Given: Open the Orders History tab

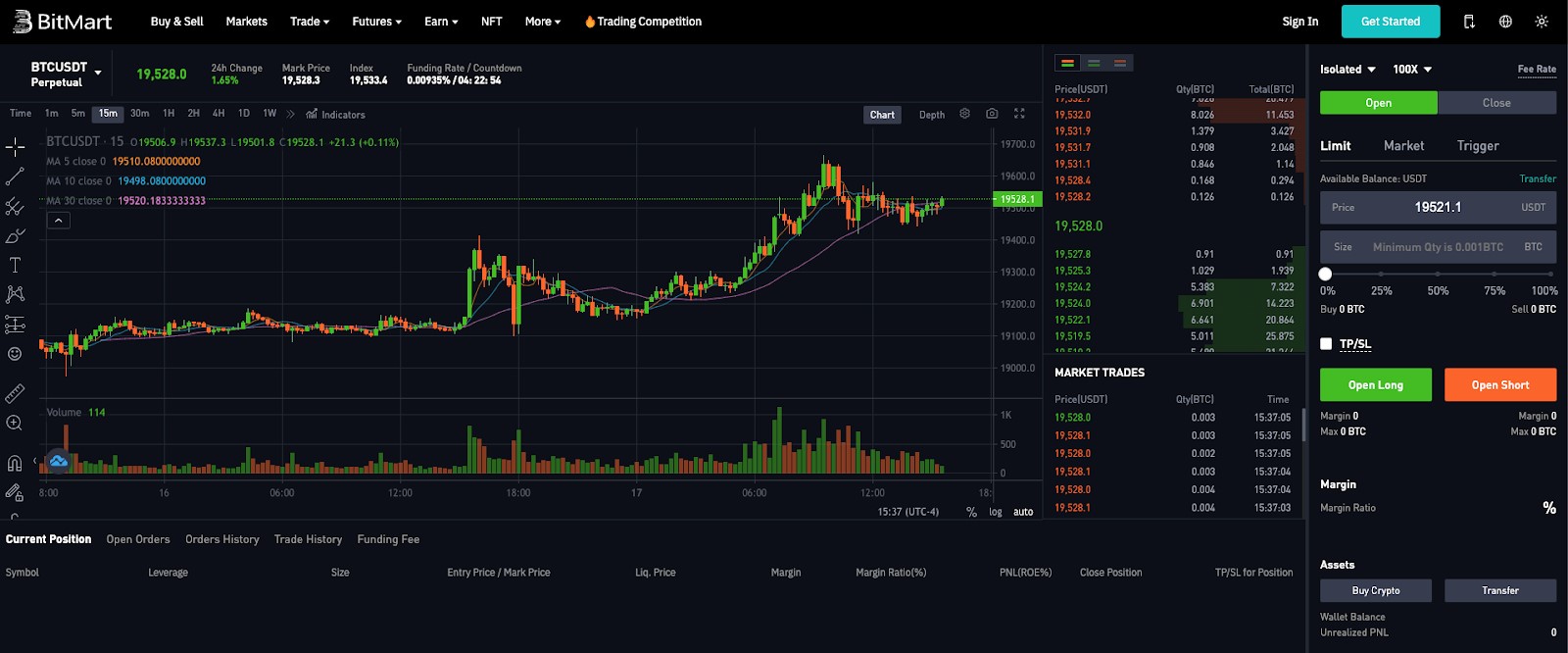Looking at the screenshot, I should click(x=222, y=539).
